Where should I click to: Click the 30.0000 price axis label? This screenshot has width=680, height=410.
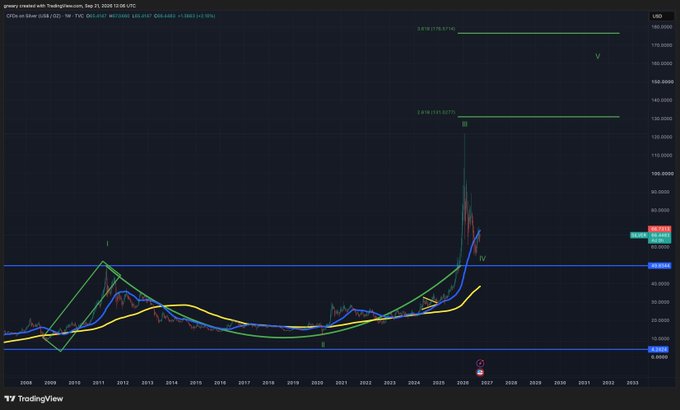pyautogui.click(x=662, y=302)
